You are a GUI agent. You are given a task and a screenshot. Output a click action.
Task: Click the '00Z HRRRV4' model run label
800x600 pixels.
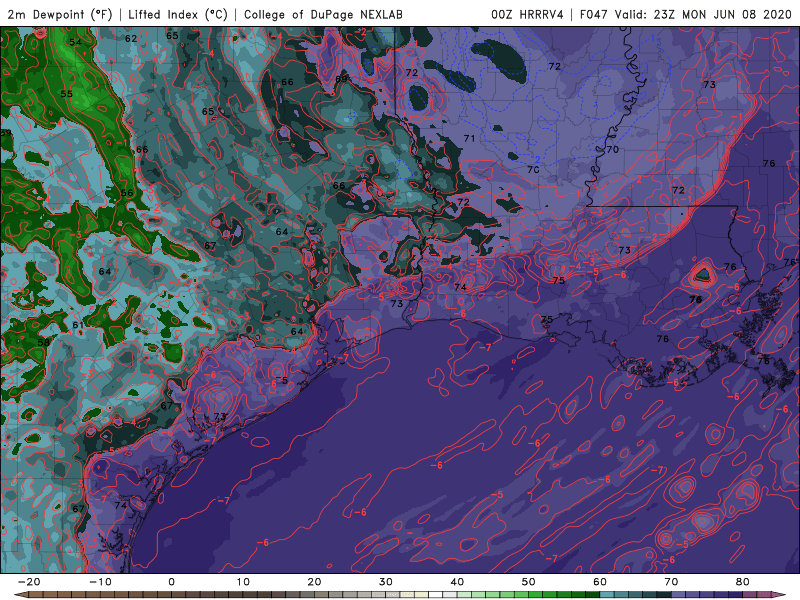pyautogui.click(x=527, y=14)
